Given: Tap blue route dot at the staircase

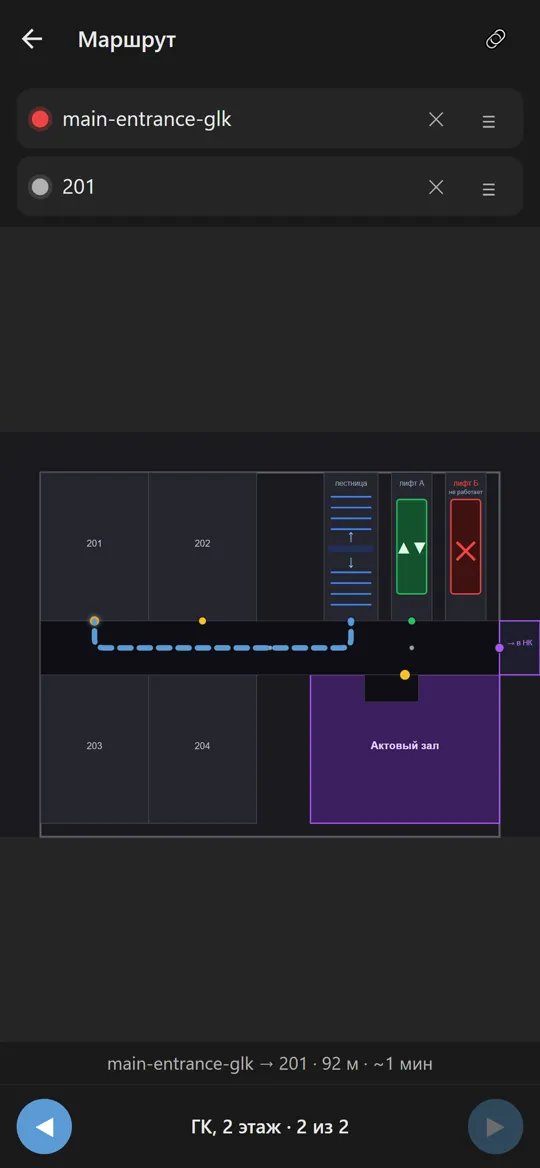Looking at the screenshot, I should click(351, 621).
